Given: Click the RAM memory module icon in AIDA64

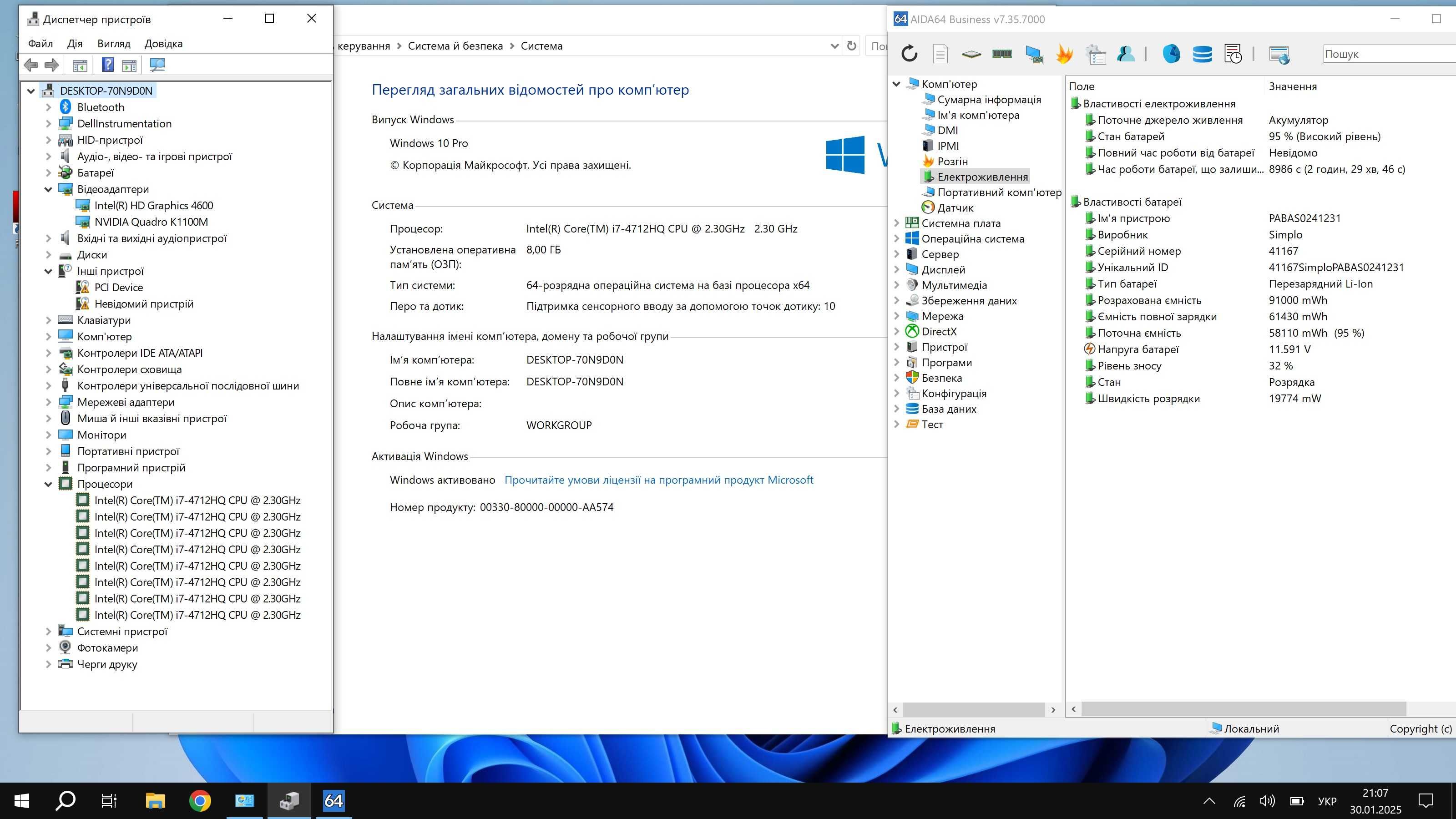Looking at the screenshot, I should (x=1002, y=54).
